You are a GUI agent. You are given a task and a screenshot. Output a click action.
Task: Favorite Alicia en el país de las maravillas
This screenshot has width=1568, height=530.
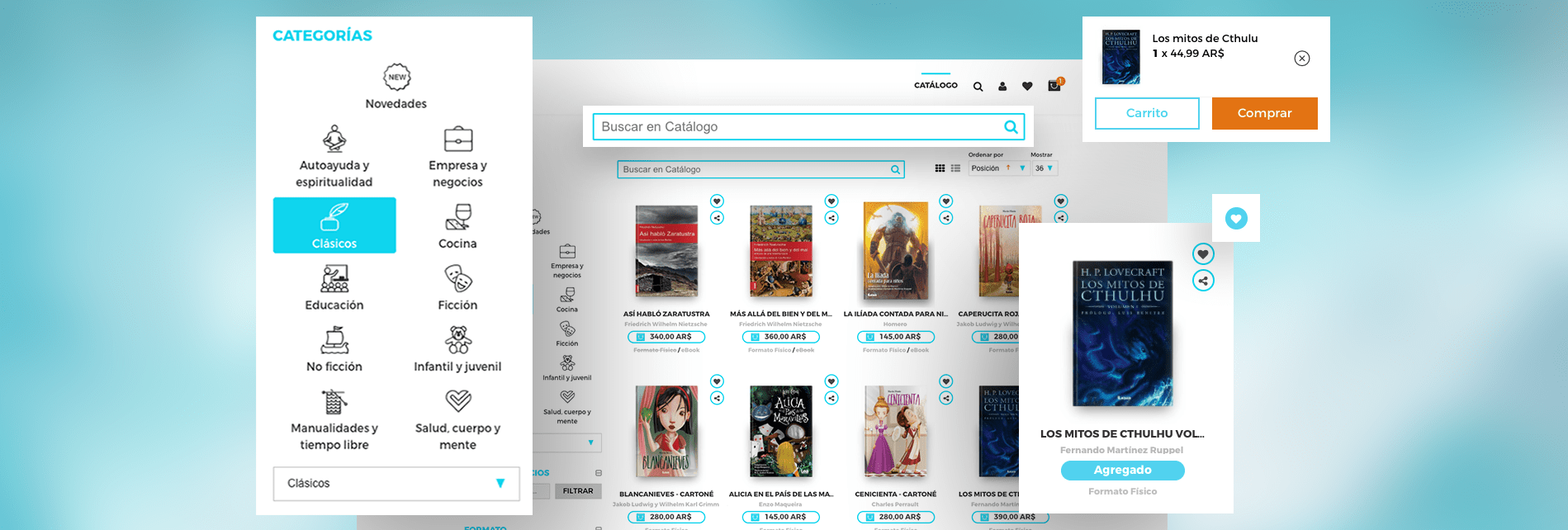point(831,381)
